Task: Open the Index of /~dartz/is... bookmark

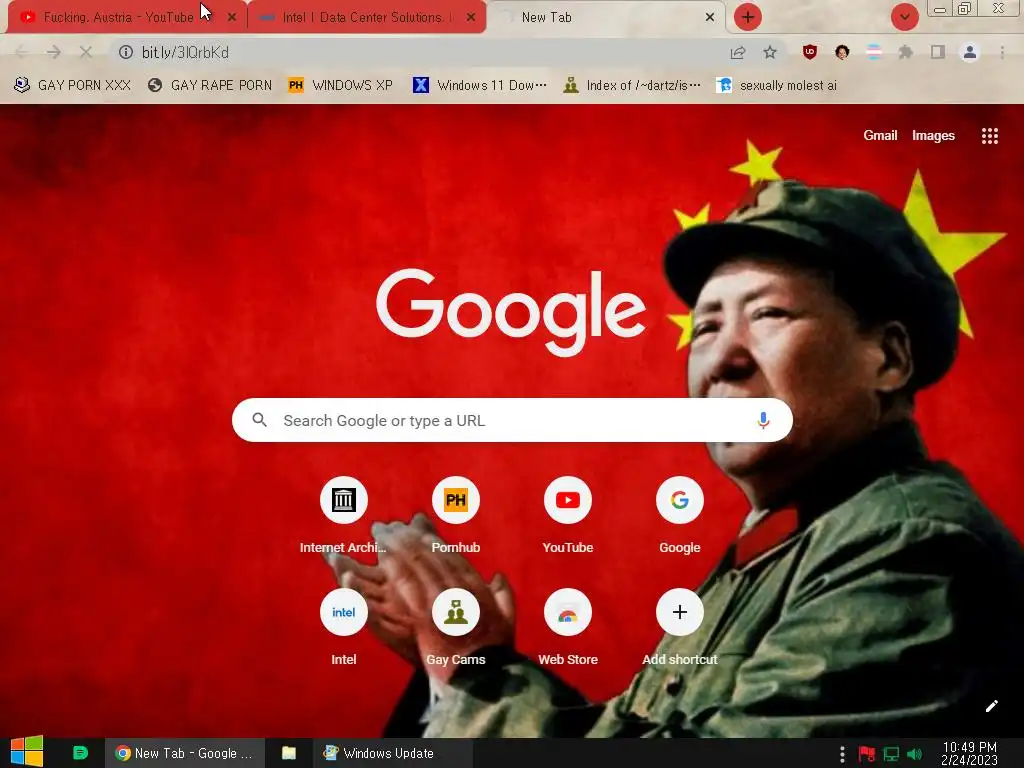Action: coord(632,86)
